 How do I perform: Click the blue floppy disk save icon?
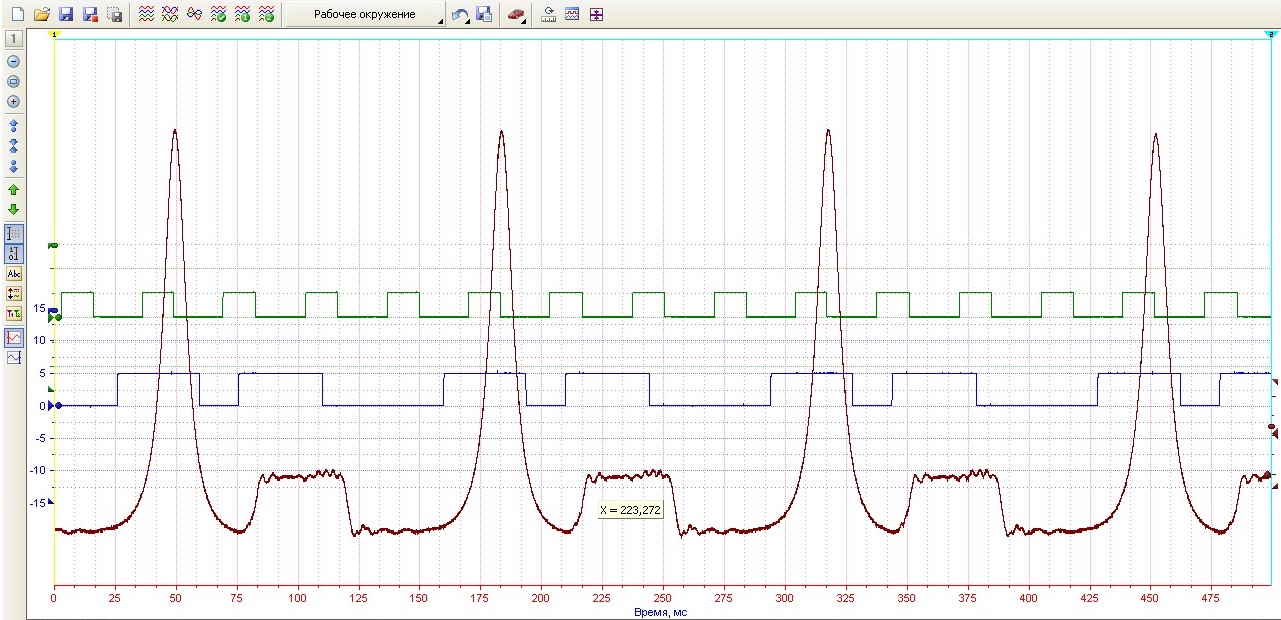coord(66,14)
